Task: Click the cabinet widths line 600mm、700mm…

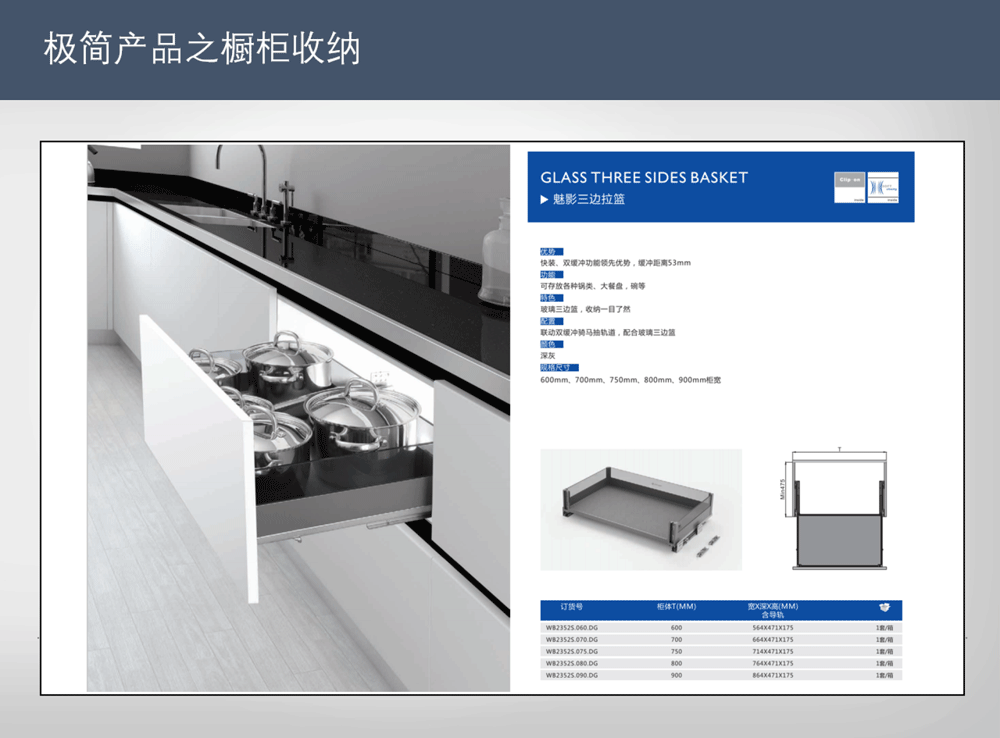Action: click(x=630, y=380)
